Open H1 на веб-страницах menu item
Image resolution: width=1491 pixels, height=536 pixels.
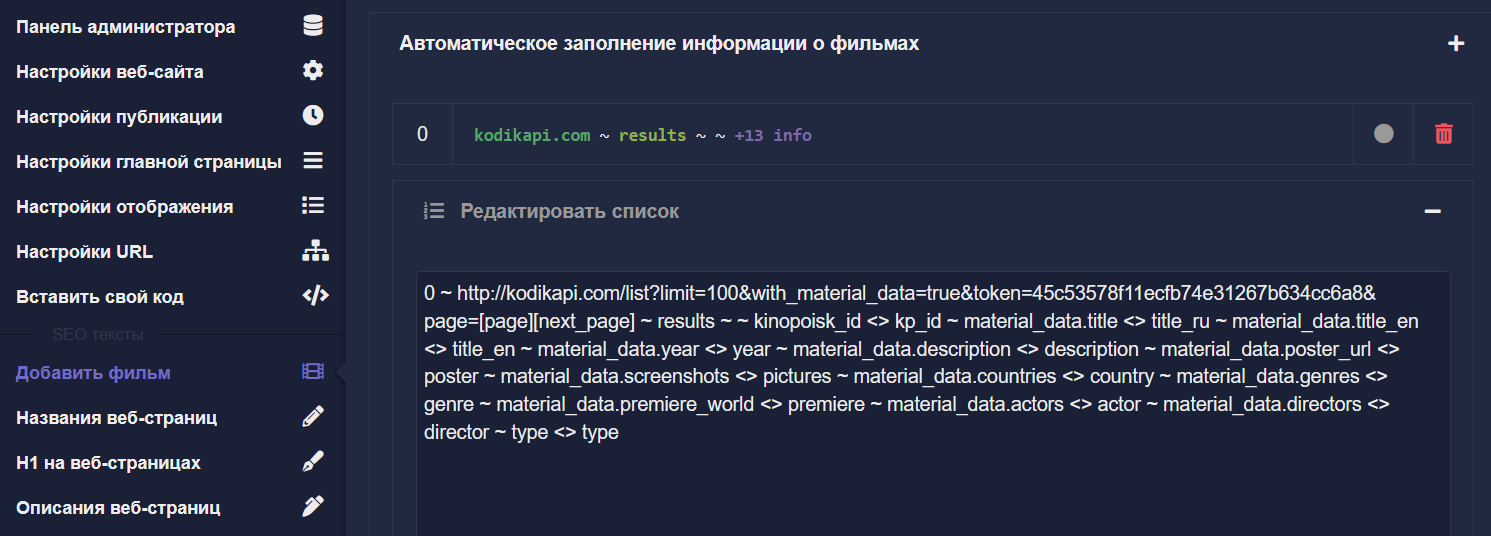(x=108, y=463)
